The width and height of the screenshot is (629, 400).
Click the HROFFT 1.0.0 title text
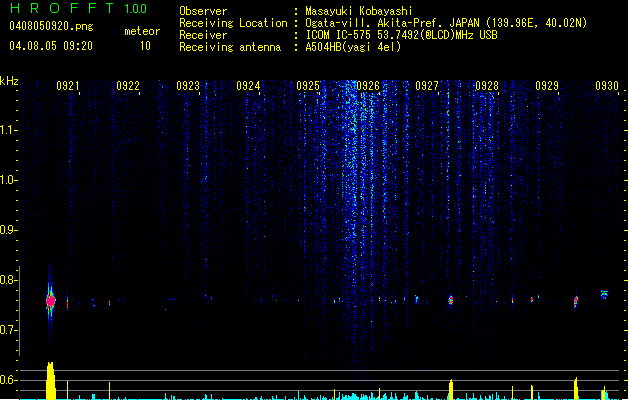click(x=78, y=8)
